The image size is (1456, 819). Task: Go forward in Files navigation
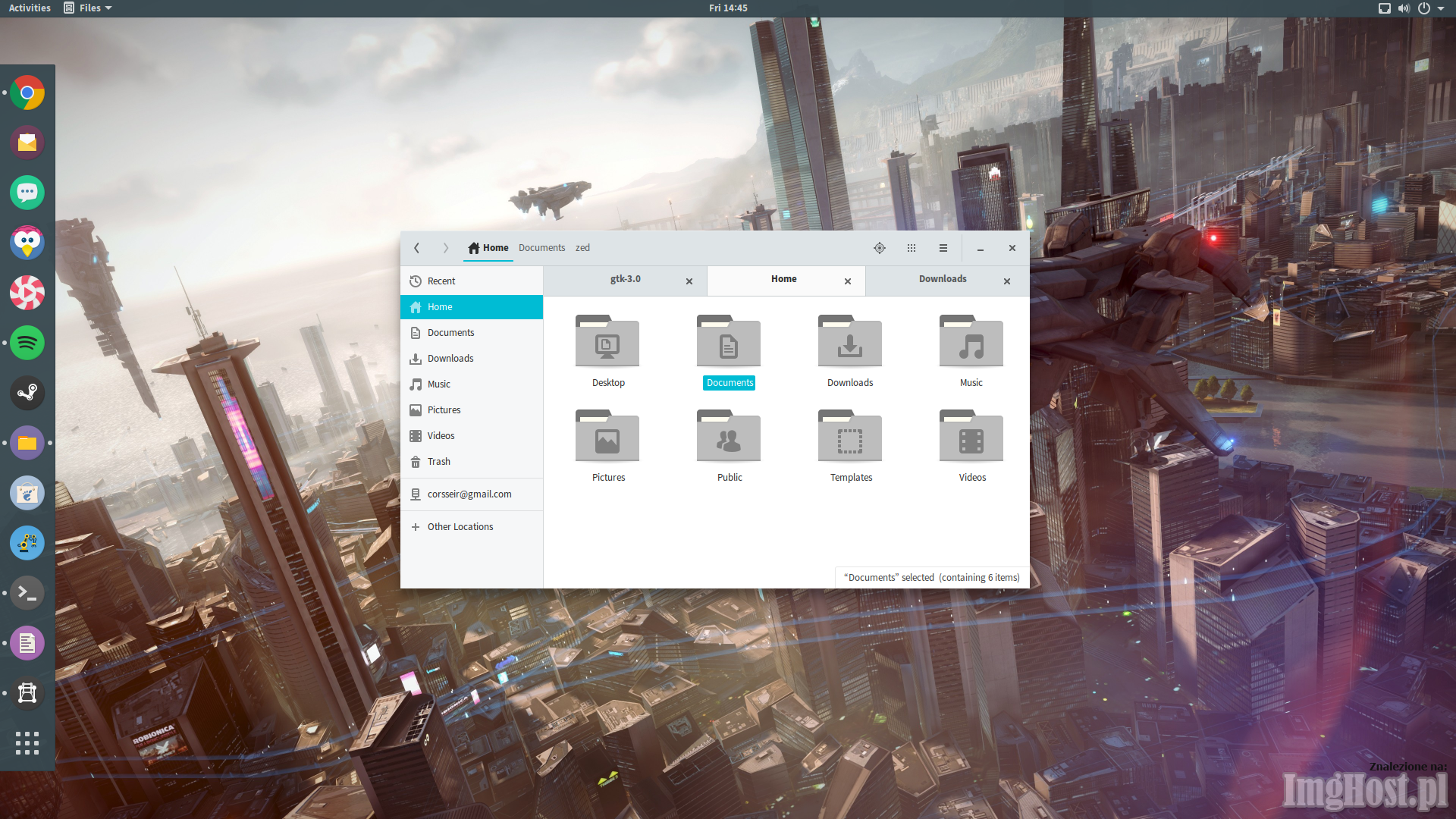tap(446, 248)
